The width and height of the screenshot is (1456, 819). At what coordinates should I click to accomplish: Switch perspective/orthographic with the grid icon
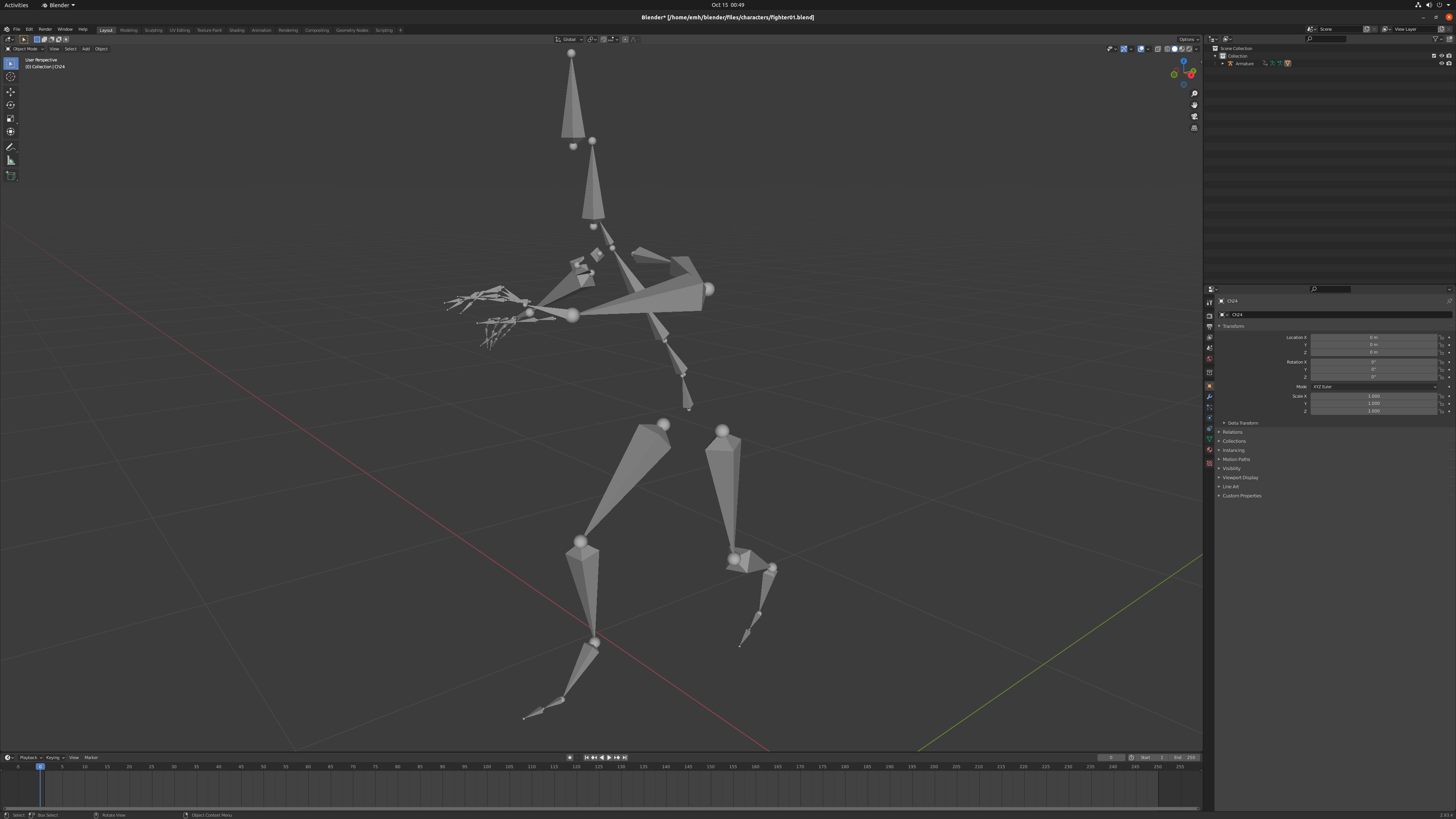(x=1194, y=128)
